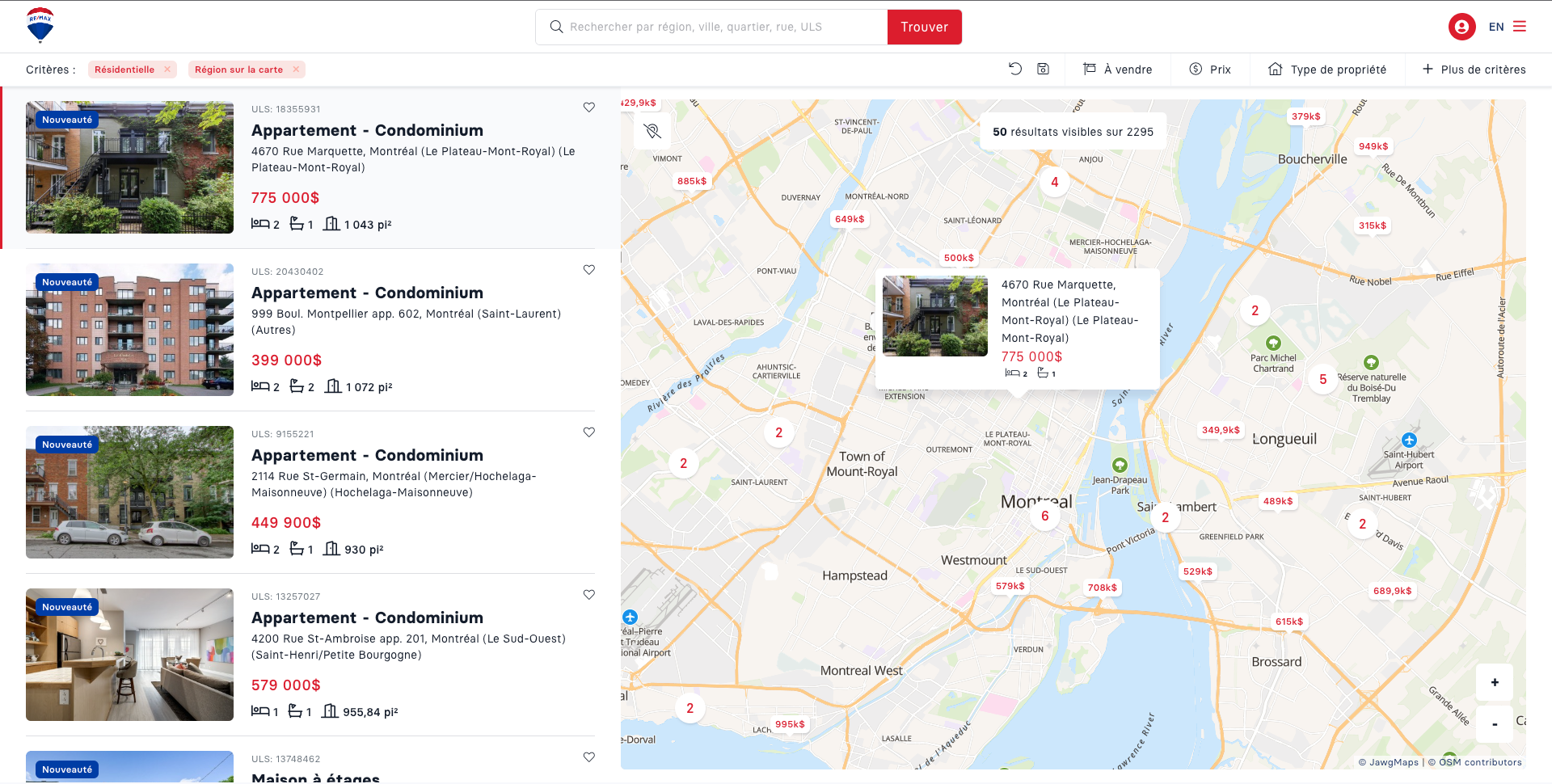1552x784 pixels.
Task: Open the listing title with ULS 20430402
Action: (x=367, y=293)
